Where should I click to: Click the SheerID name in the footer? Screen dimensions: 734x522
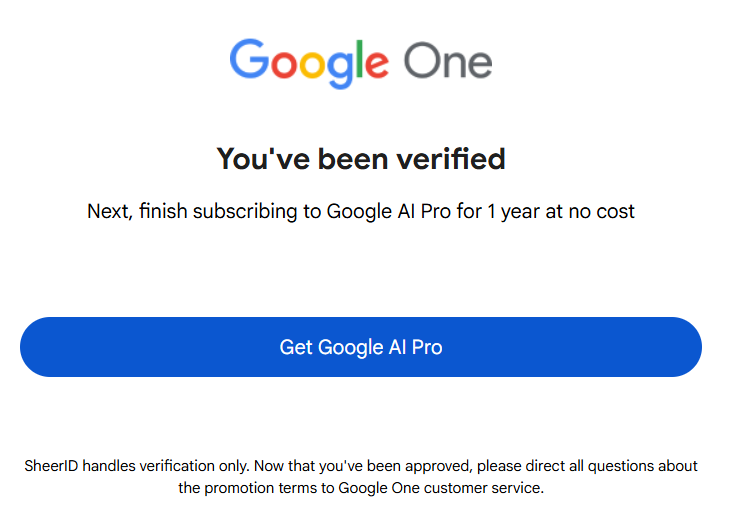click(x=51, y=466)
